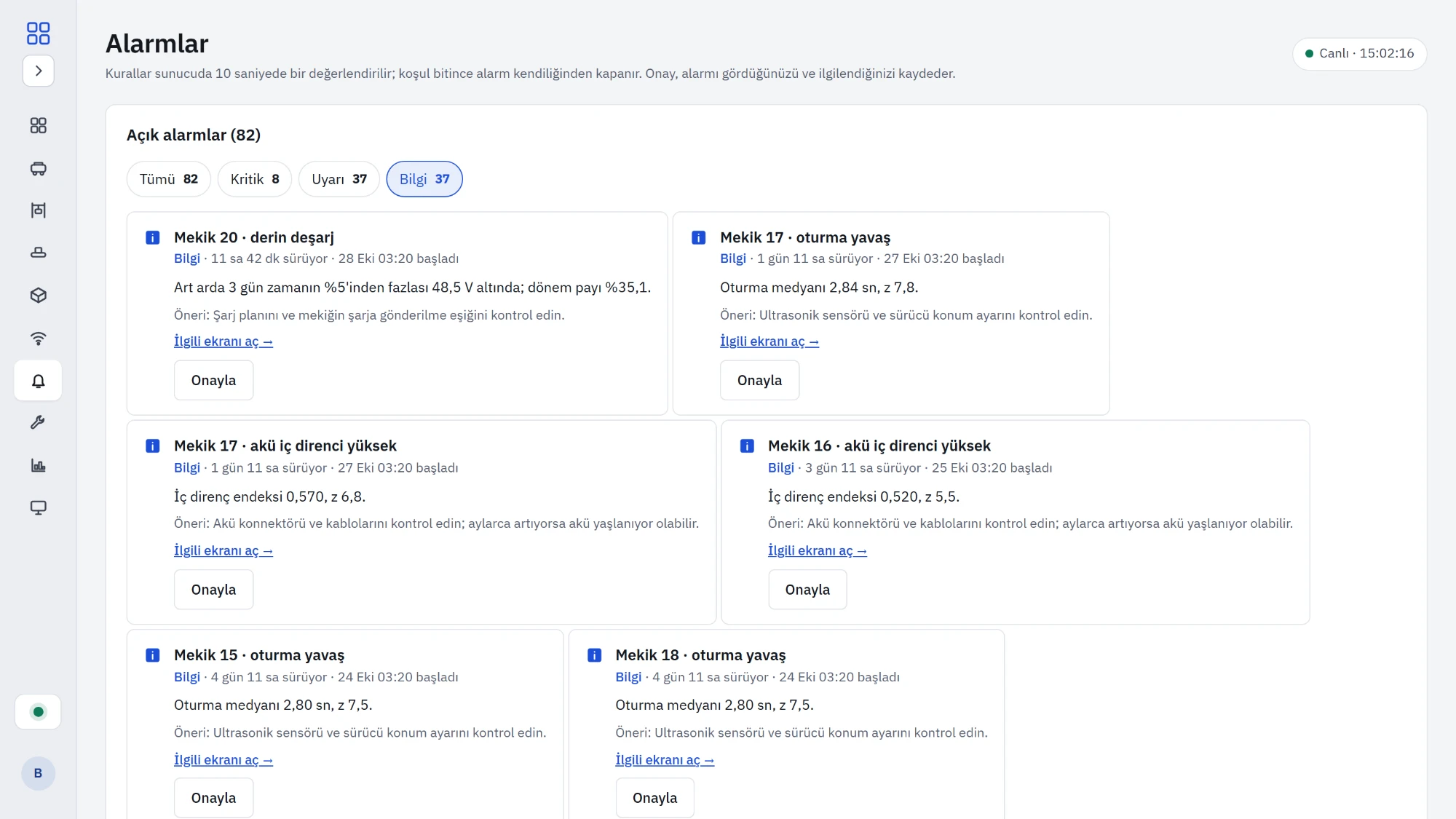Click info icon of Mekik 16 akü alarm
1456x819 pixels.
point(747,446)
